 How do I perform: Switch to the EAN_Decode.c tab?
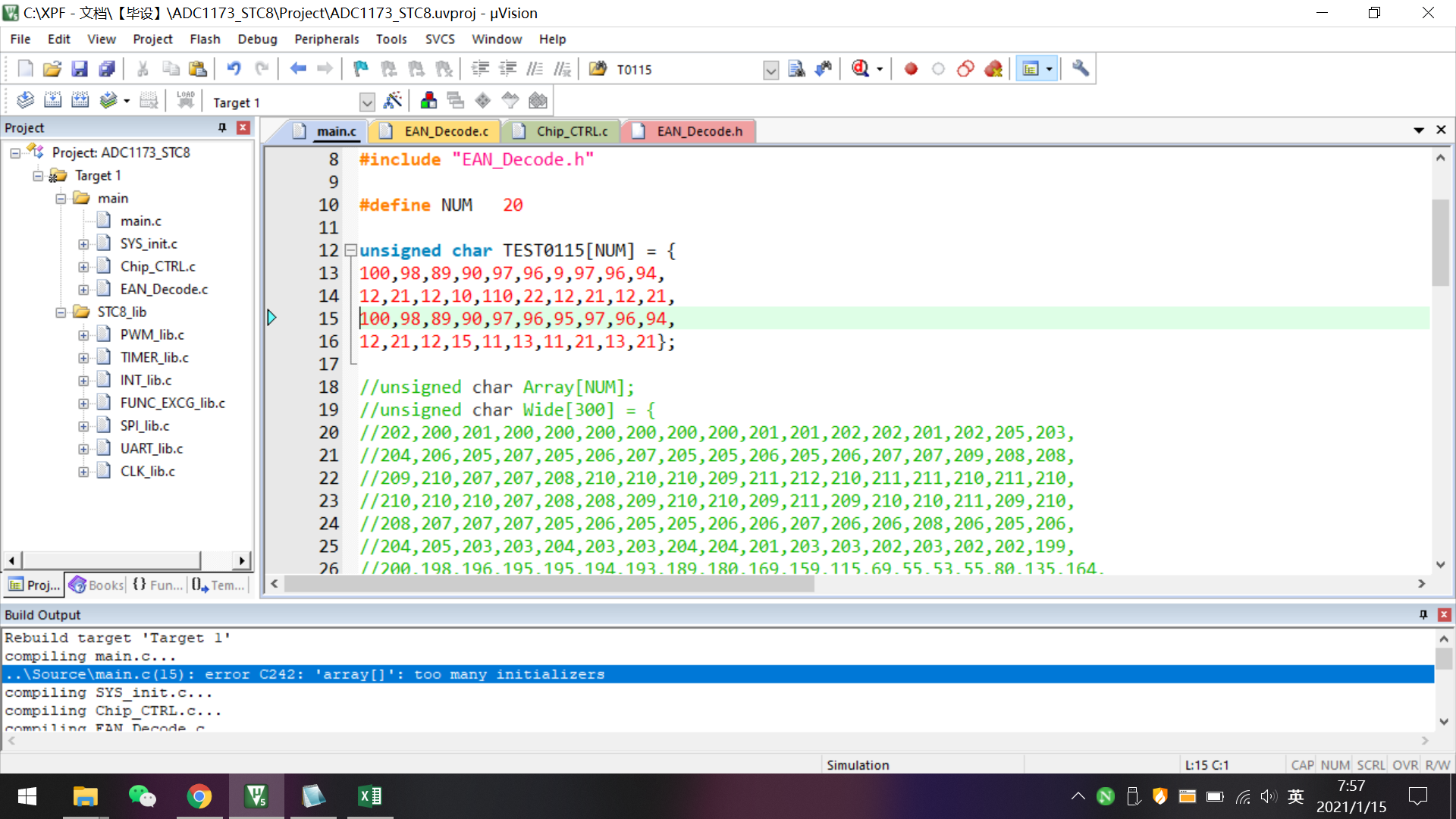[435, 131]
